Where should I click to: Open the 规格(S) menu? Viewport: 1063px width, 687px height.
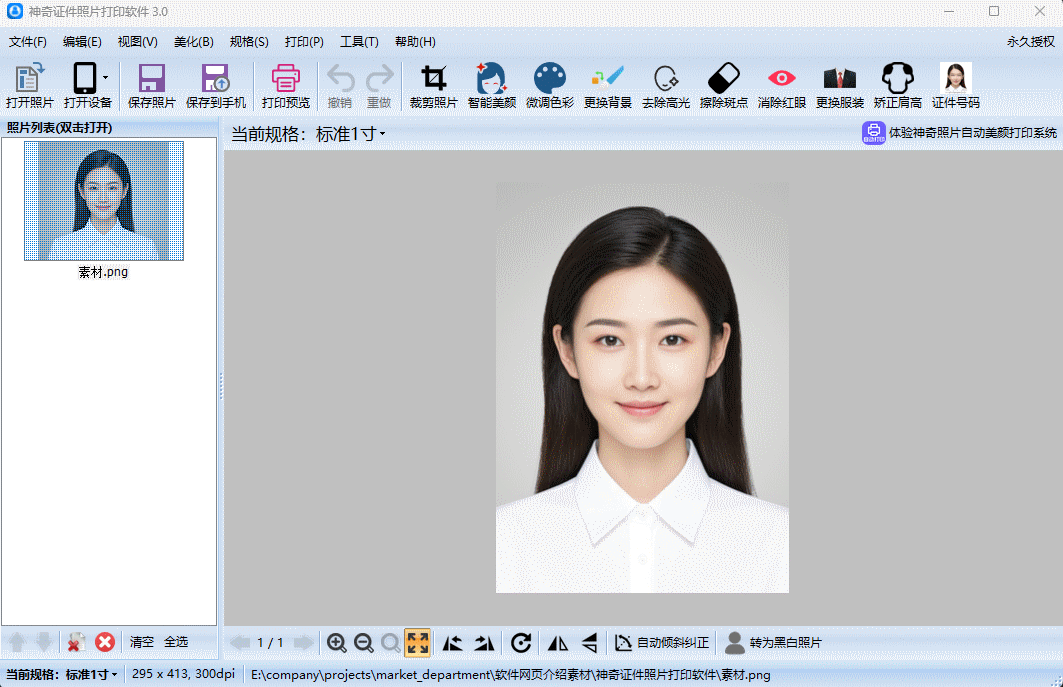(249, 42)
